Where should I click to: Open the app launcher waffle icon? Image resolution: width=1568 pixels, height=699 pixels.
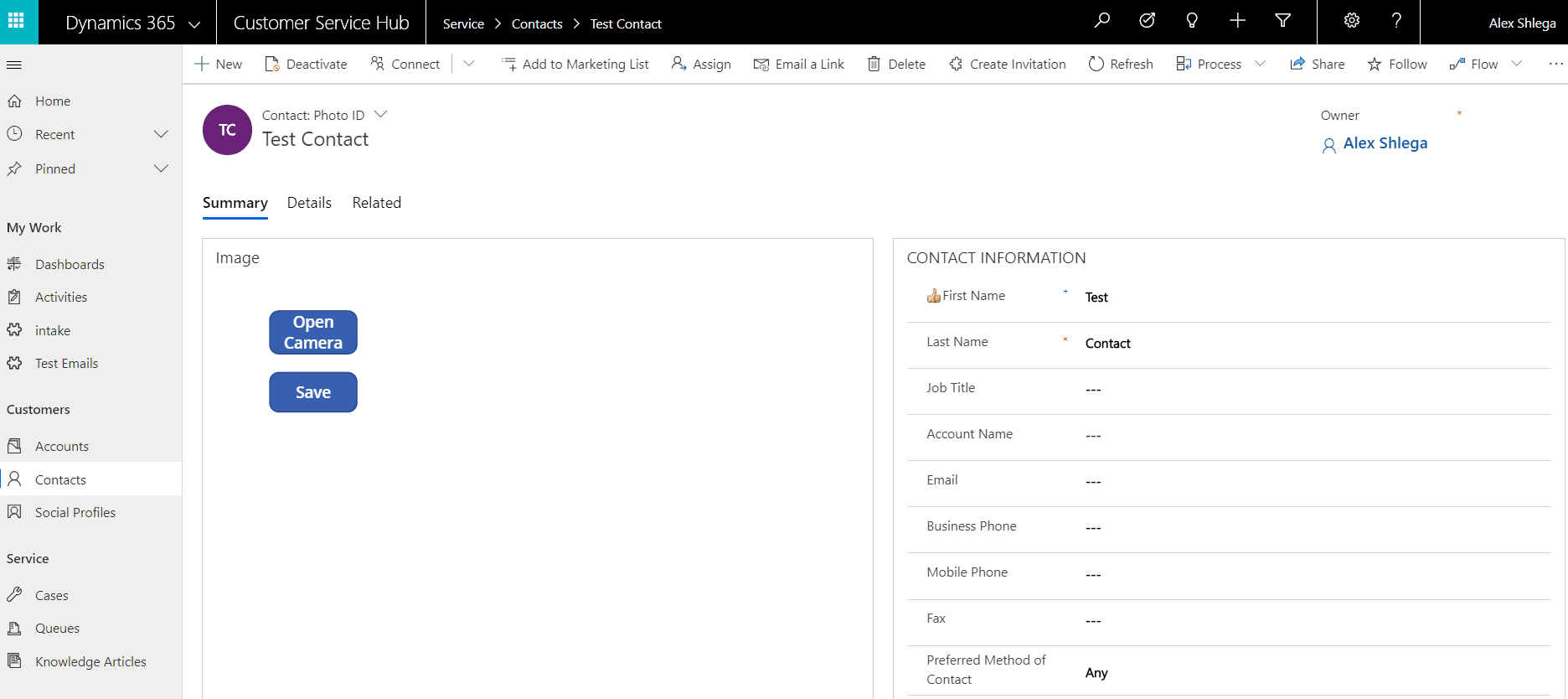click(16, 21)
